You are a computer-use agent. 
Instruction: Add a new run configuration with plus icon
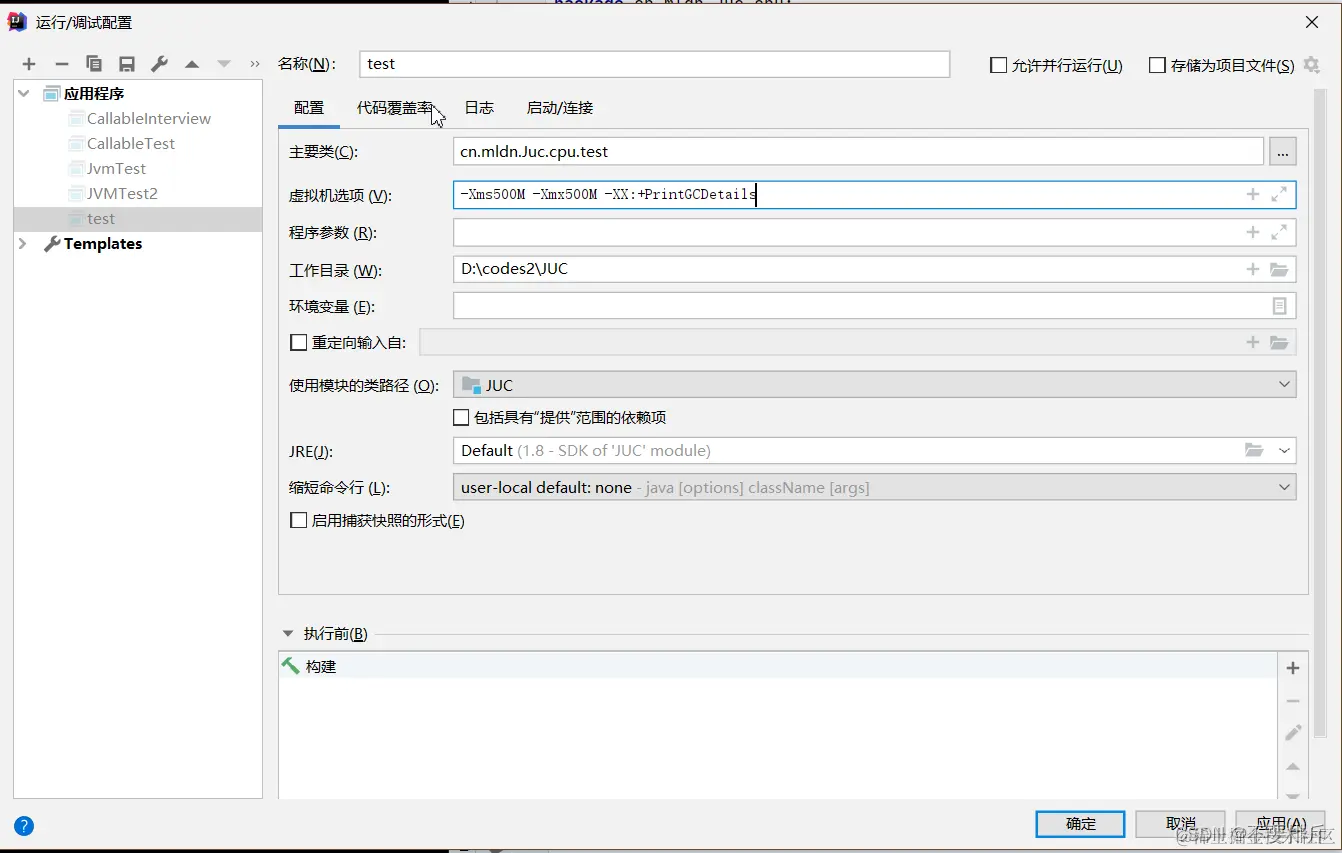(29, 64)
